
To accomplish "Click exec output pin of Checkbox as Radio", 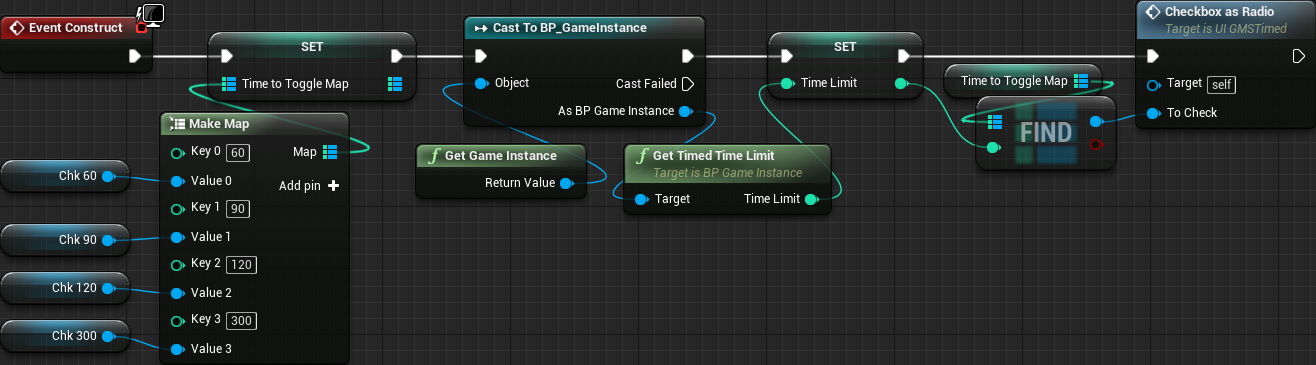I will click(1298, 56).
